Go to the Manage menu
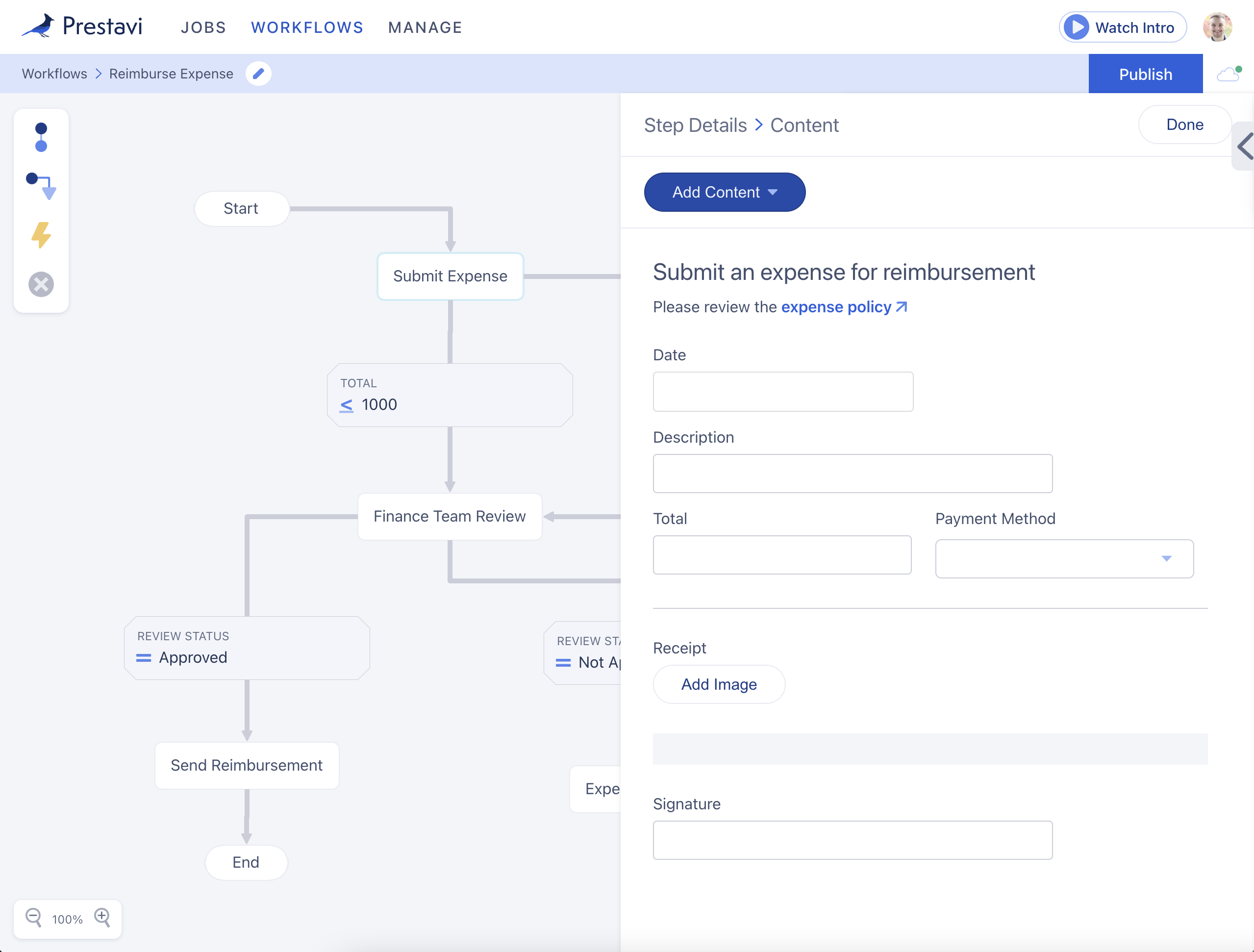Screen dimensions: 1254x952 point(425,27)
